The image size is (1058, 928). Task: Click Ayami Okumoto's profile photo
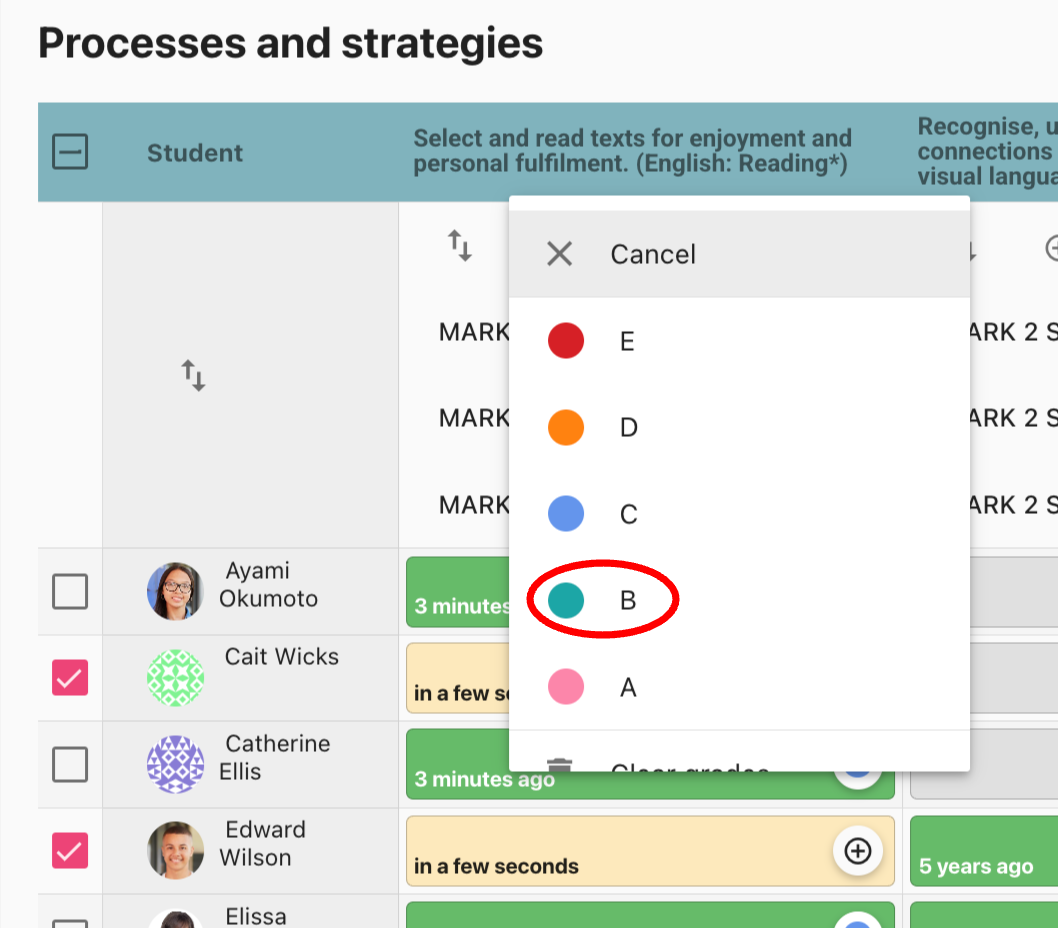coord(175,590)
